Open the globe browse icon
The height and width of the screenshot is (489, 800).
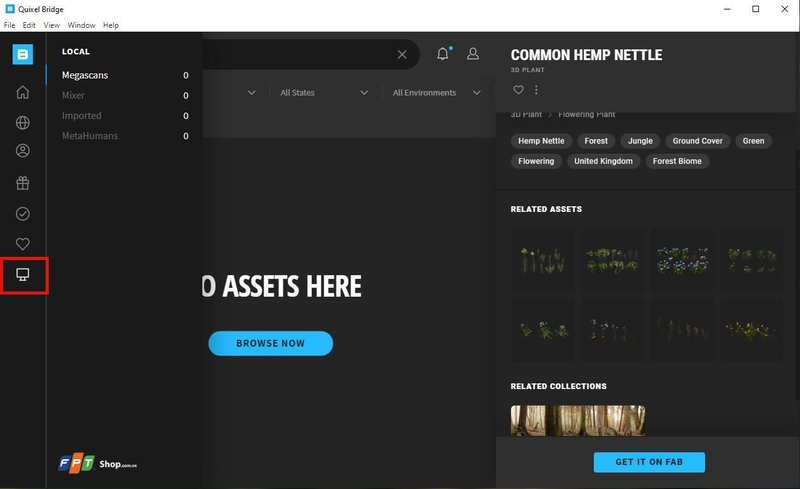click(x=22, y=123)
